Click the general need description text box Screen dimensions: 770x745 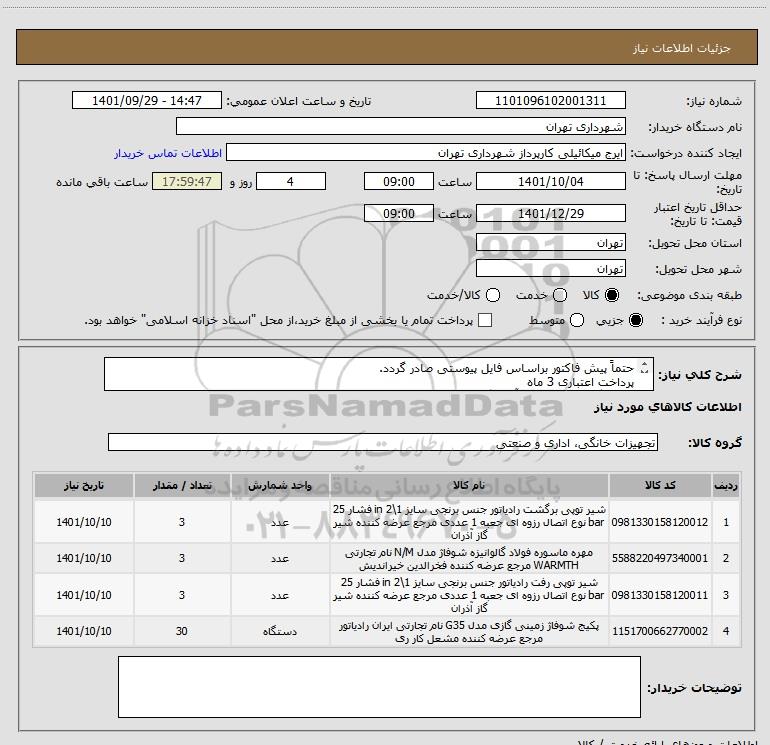click(x=379, y=374)
